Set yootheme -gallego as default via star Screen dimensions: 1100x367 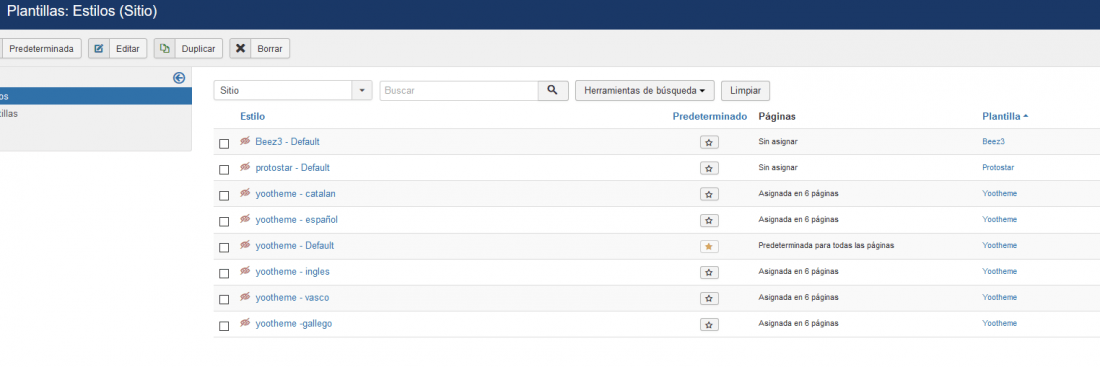(x=709, y=325)
